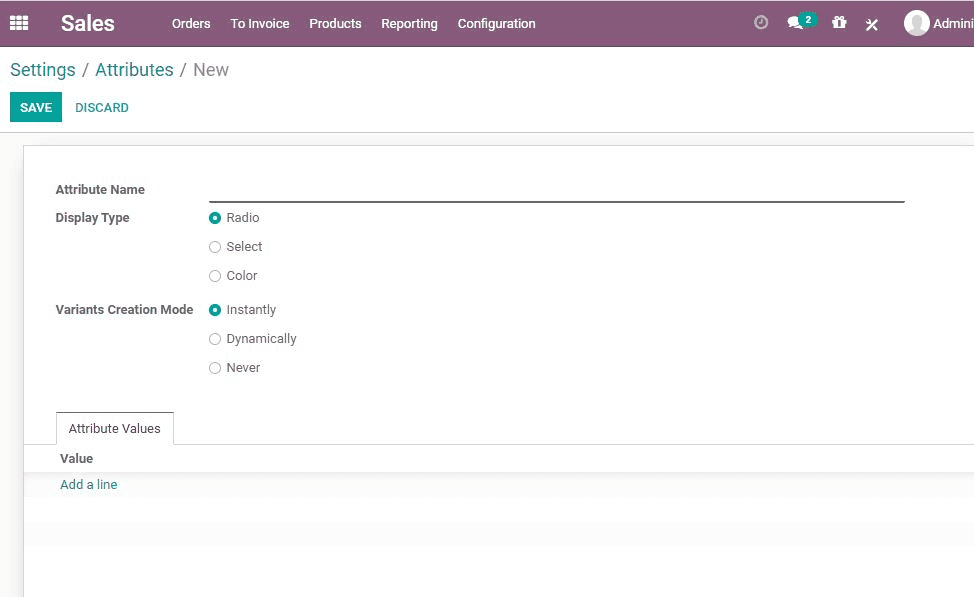Select the Select display type
The height and width of the screenshot is (597, 974).
(x=215, y=247)
